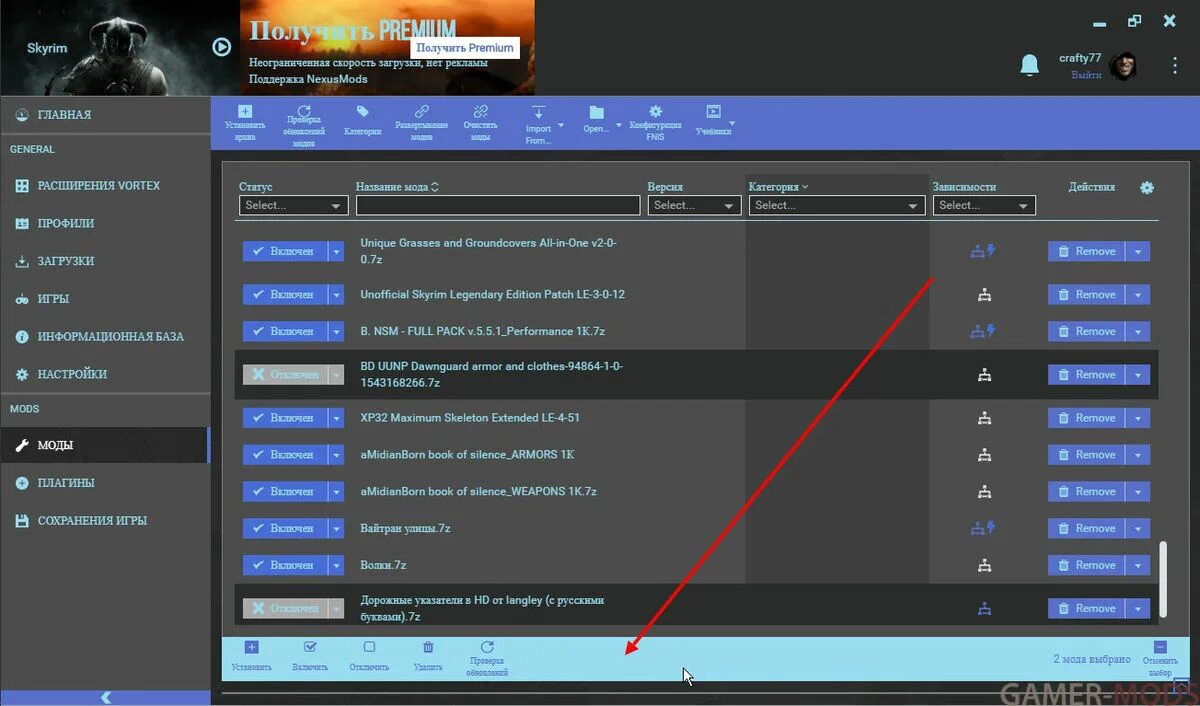The height and width of the screenshot is (706, 1200).
Task: Sort by the Название мода column header
Action: [397, 187]
